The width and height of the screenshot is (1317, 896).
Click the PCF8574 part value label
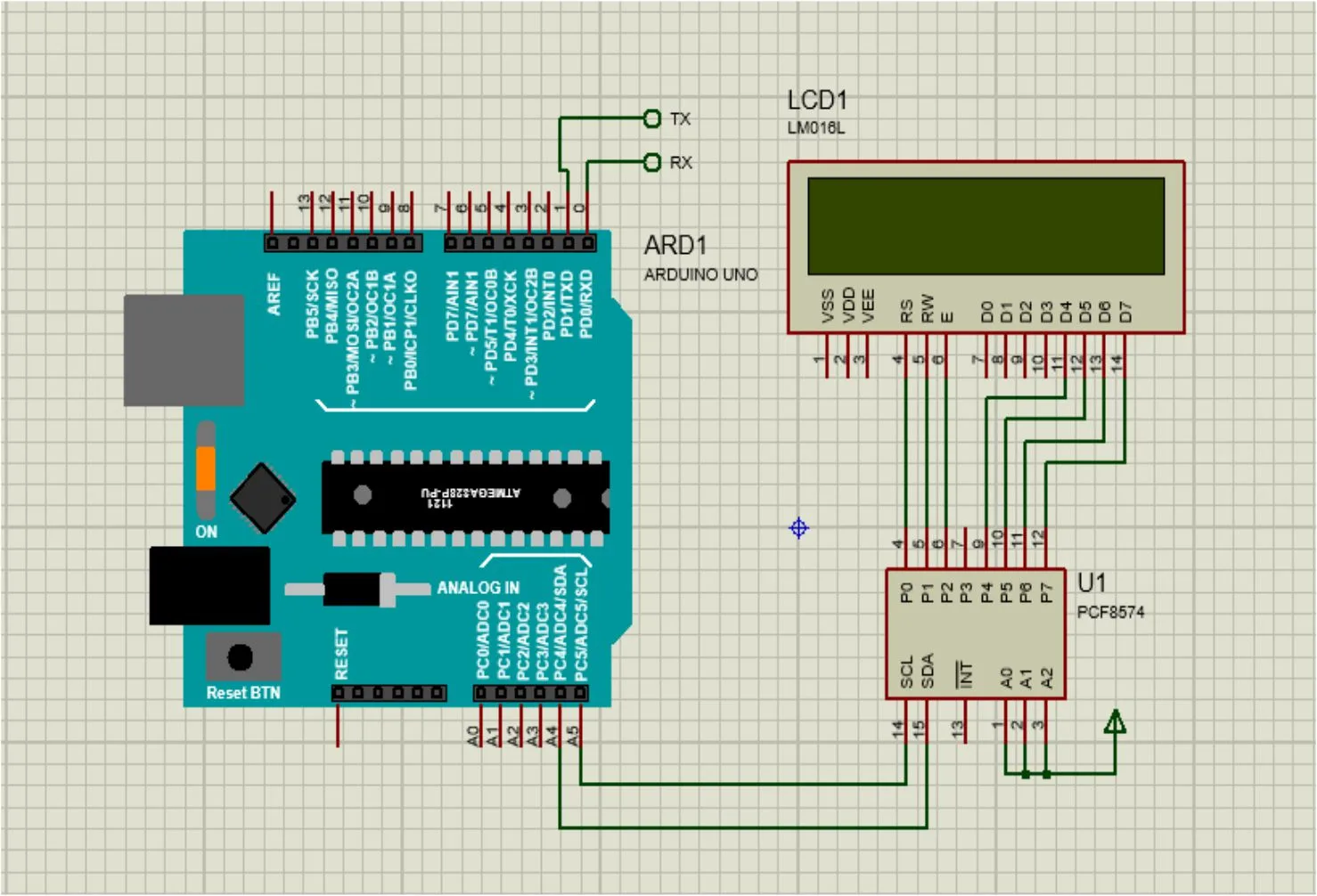(1110, 612)
